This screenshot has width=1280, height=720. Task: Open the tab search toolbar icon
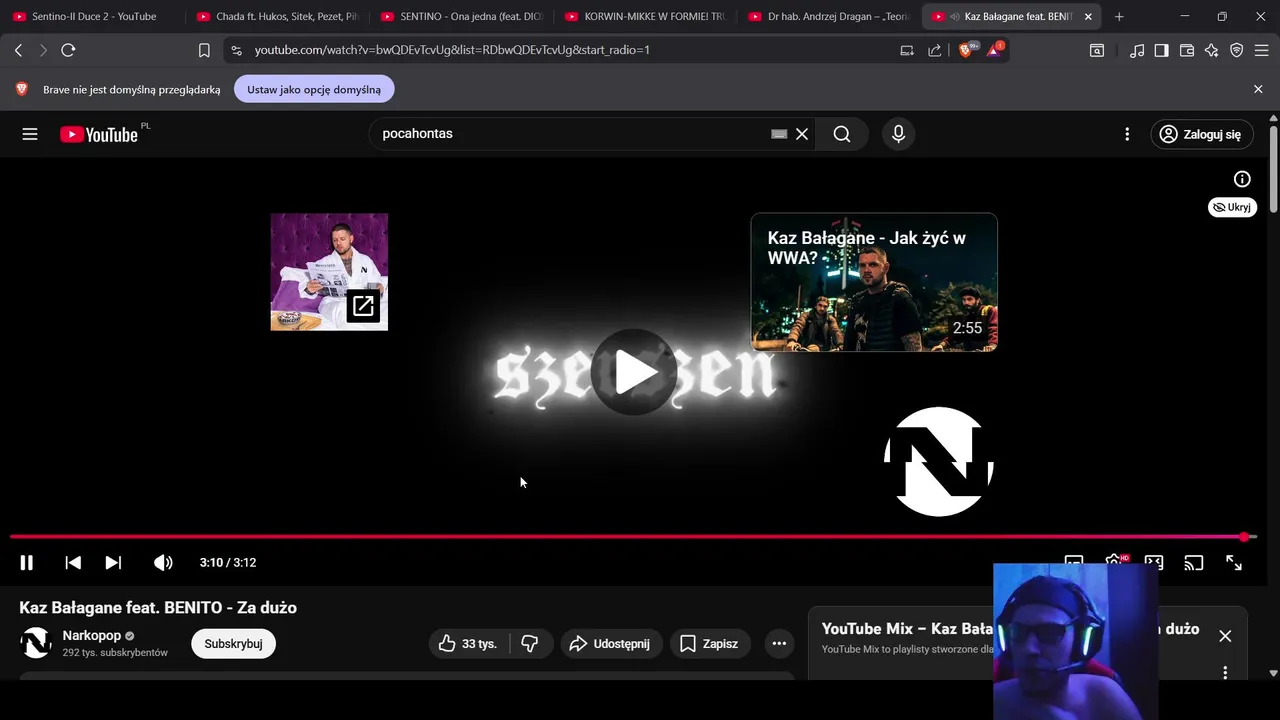(x=1097, y=50)
